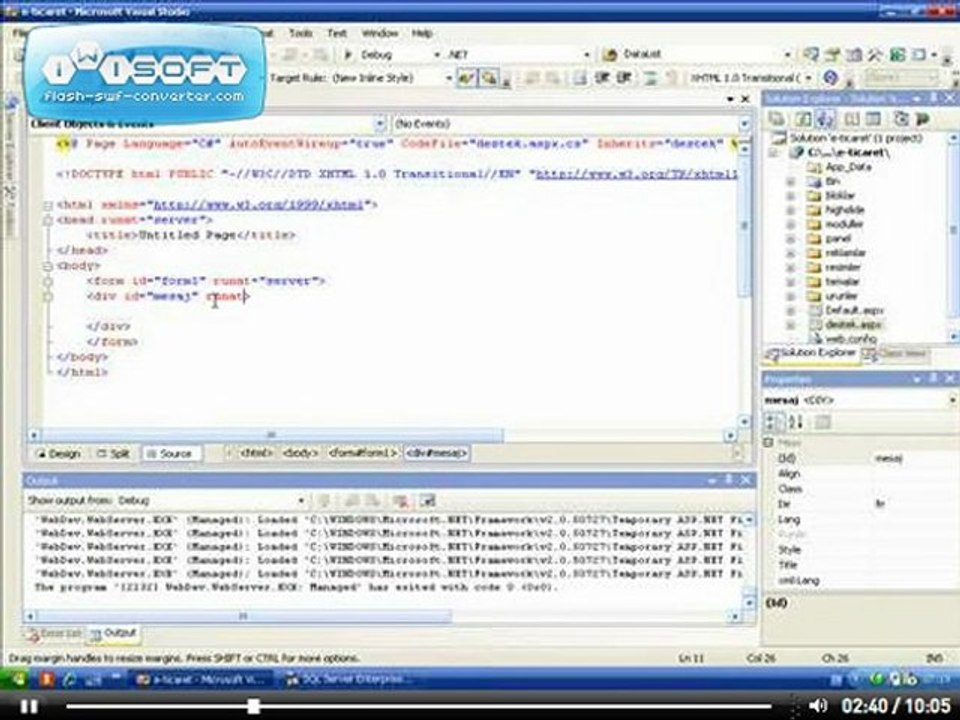Open the Target Rule dropdown
This screenshot has width=960, height=720.
point(449,78)
